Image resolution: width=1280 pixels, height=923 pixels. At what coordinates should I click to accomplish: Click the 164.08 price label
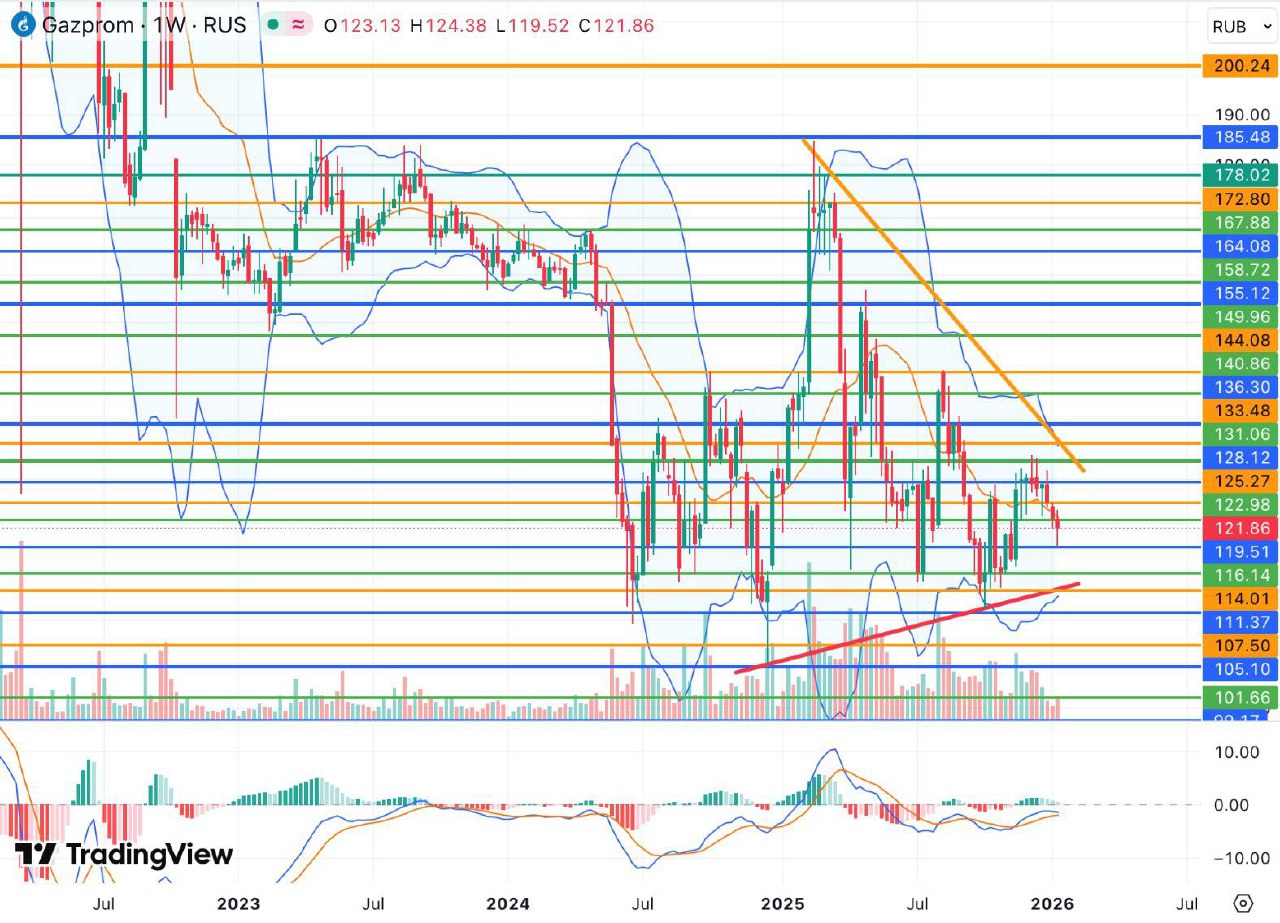(1238, 246)
